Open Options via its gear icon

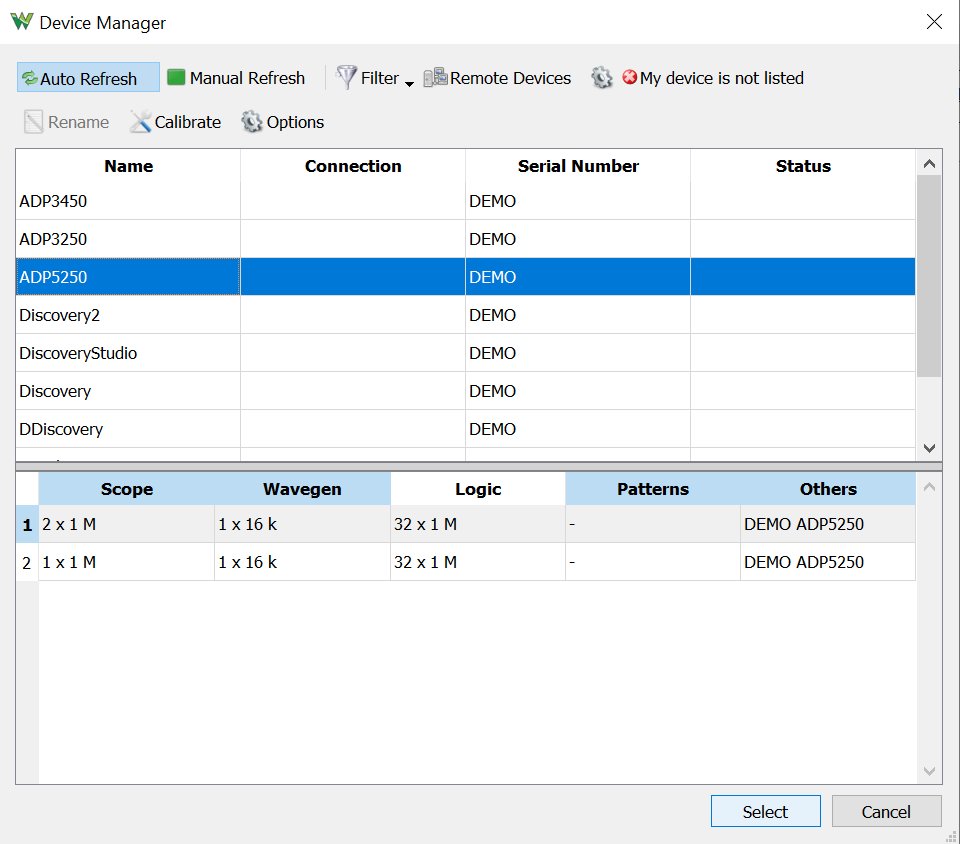(x=251, y=122)
